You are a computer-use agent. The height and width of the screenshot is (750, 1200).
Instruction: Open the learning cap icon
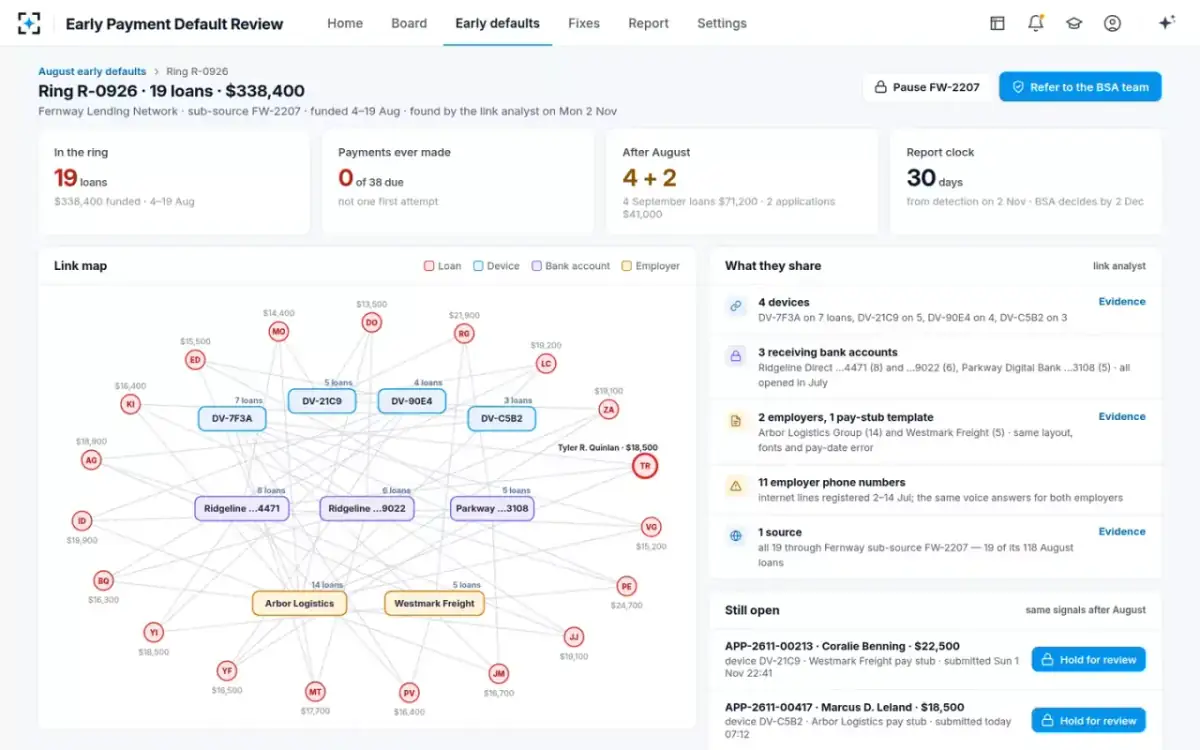pos(1074,23)
